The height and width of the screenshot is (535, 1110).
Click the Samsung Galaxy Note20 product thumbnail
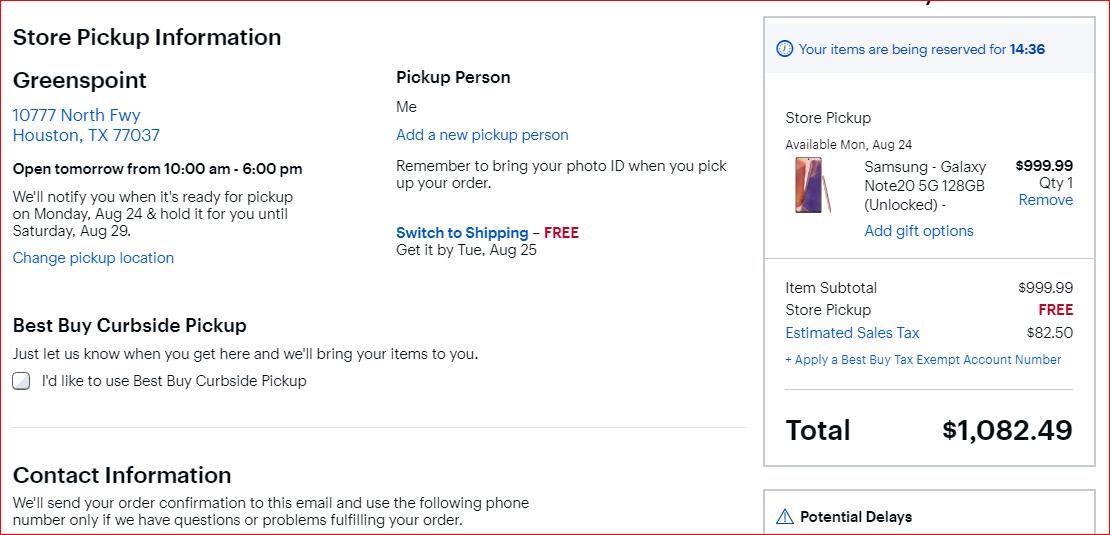click(x=812, y=185)
